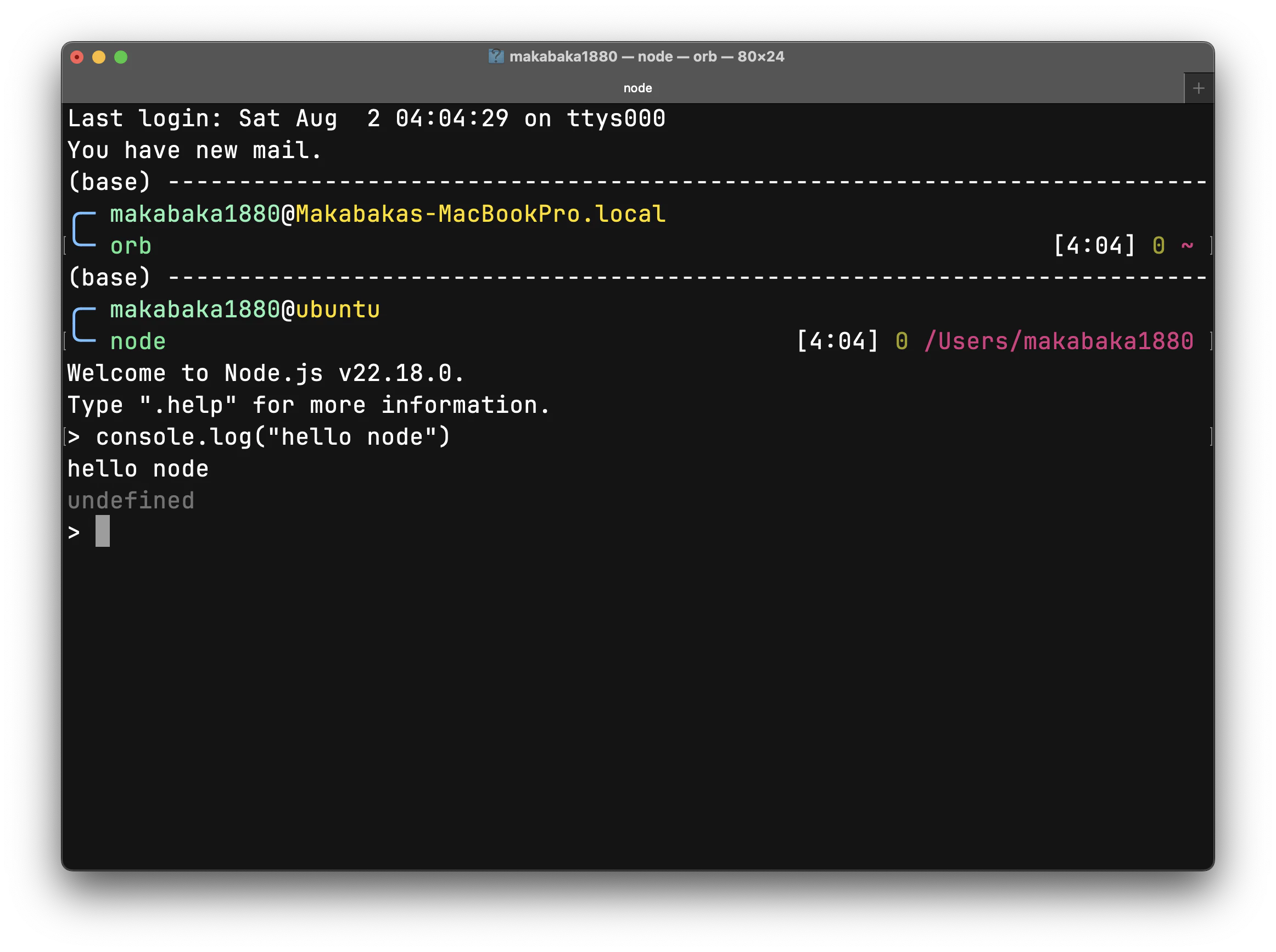Click the new tab plus button
Viewport: 1276px width, 952px height.
1198,88
